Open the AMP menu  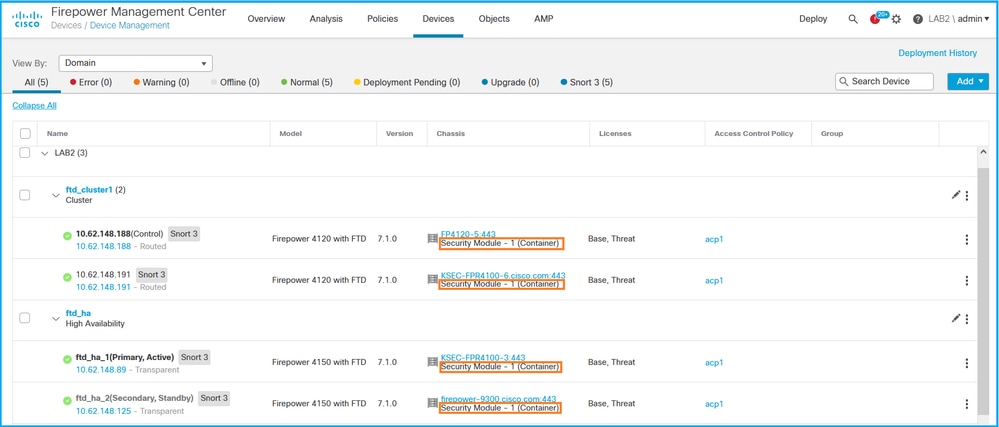pyautogui.click(x=543, y=18)
